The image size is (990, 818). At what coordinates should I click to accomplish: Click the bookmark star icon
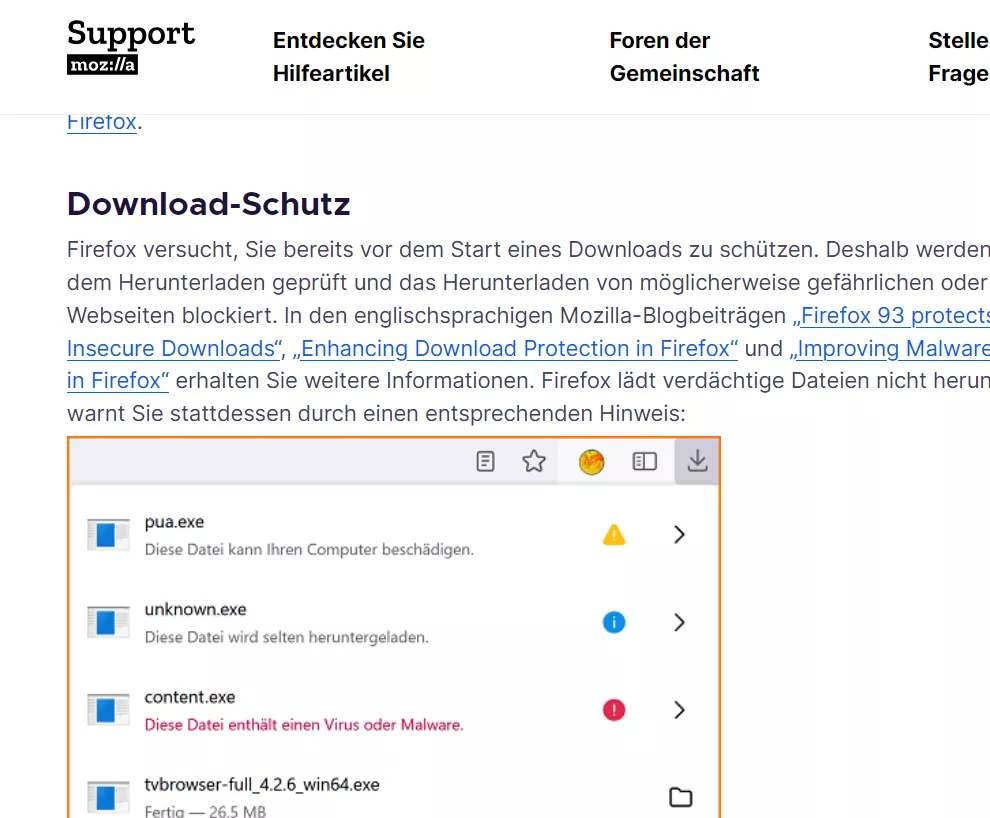[534, 461]
